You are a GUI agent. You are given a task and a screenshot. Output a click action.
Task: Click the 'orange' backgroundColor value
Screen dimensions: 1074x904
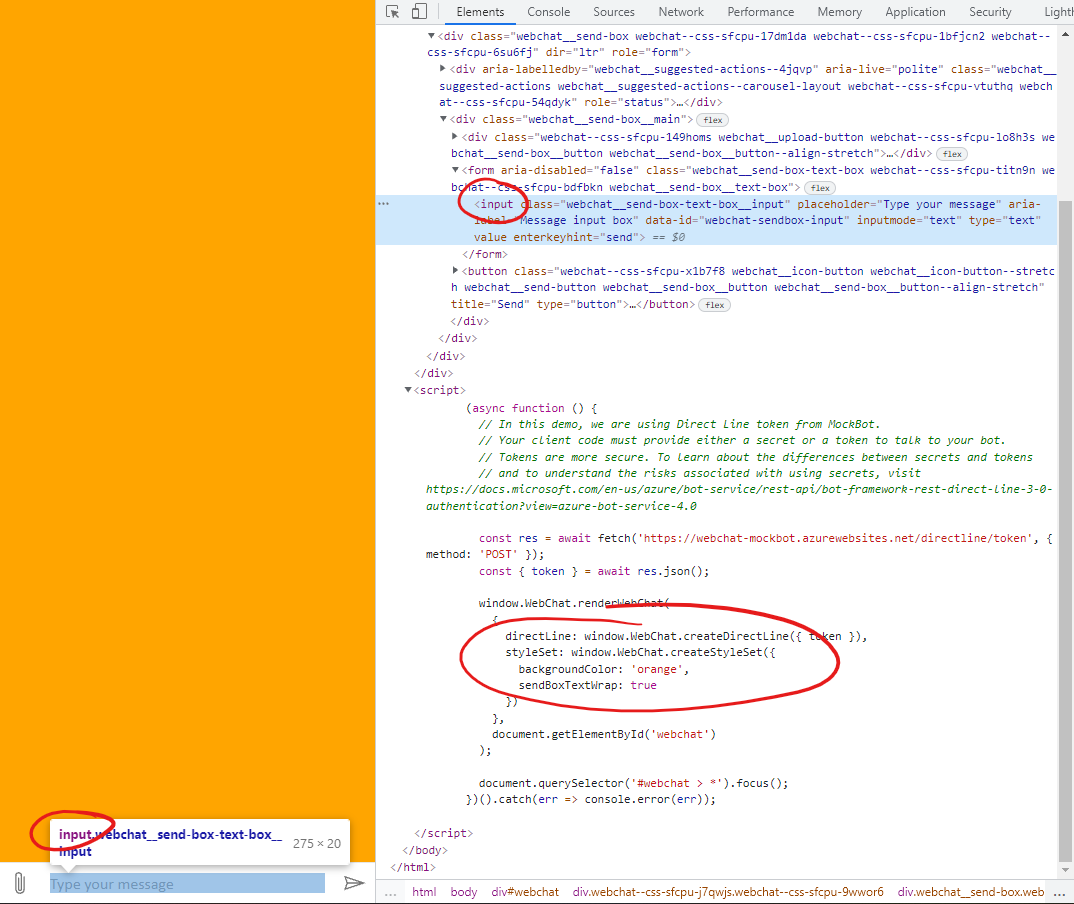(x=656, y=669)
